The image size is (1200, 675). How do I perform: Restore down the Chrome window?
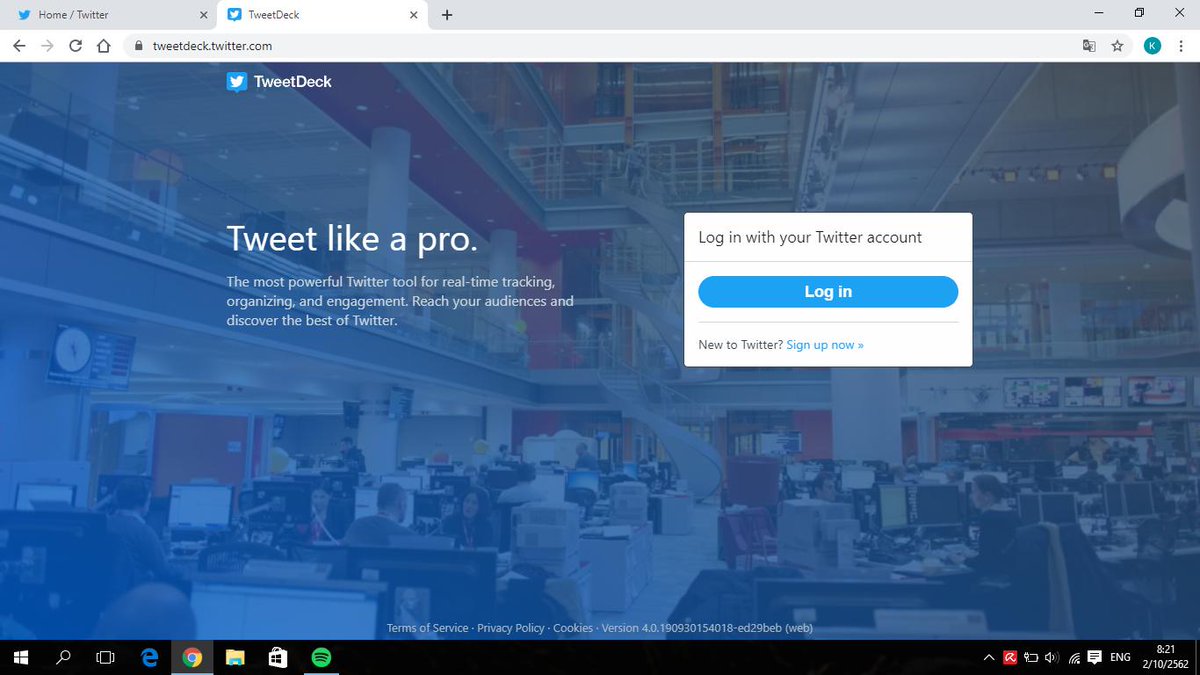point(1139,13)
